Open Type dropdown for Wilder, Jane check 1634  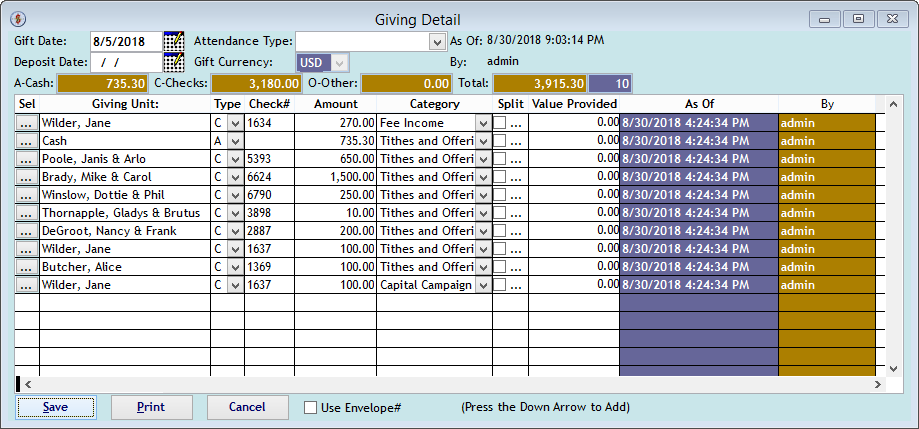tap(236, 124)
